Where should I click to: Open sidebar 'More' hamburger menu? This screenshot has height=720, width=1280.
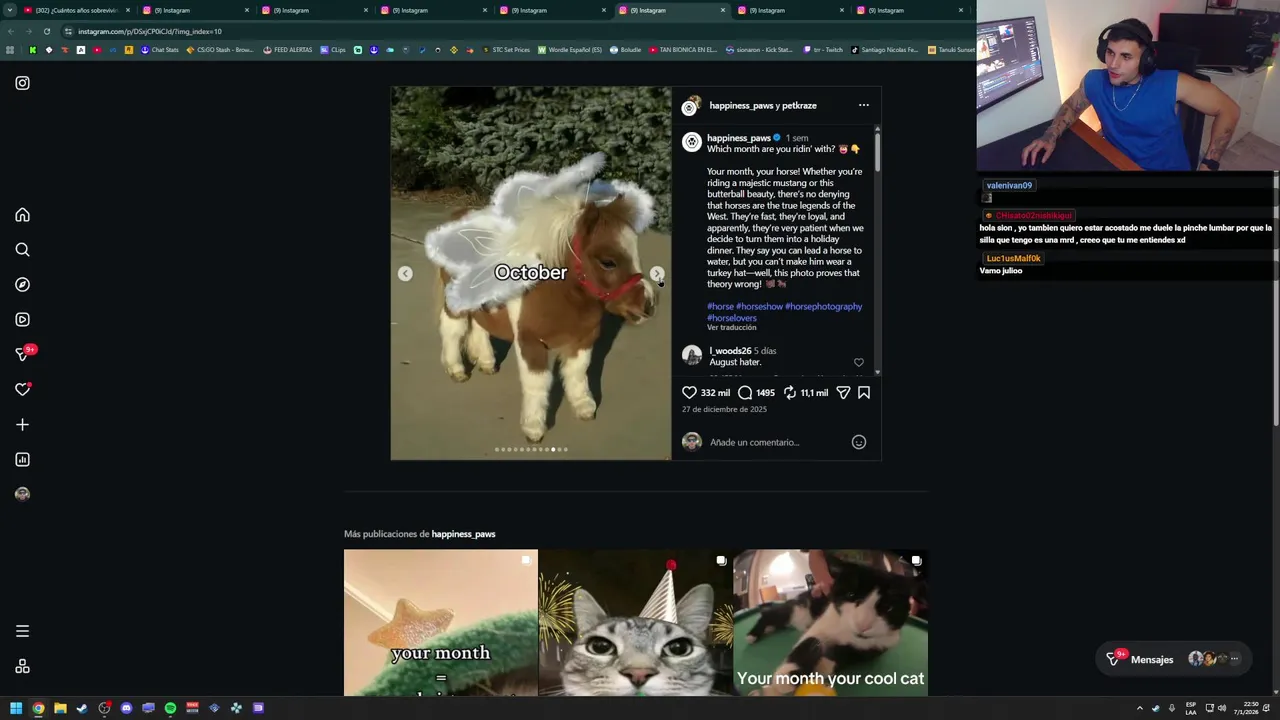[x=22, y=631]
